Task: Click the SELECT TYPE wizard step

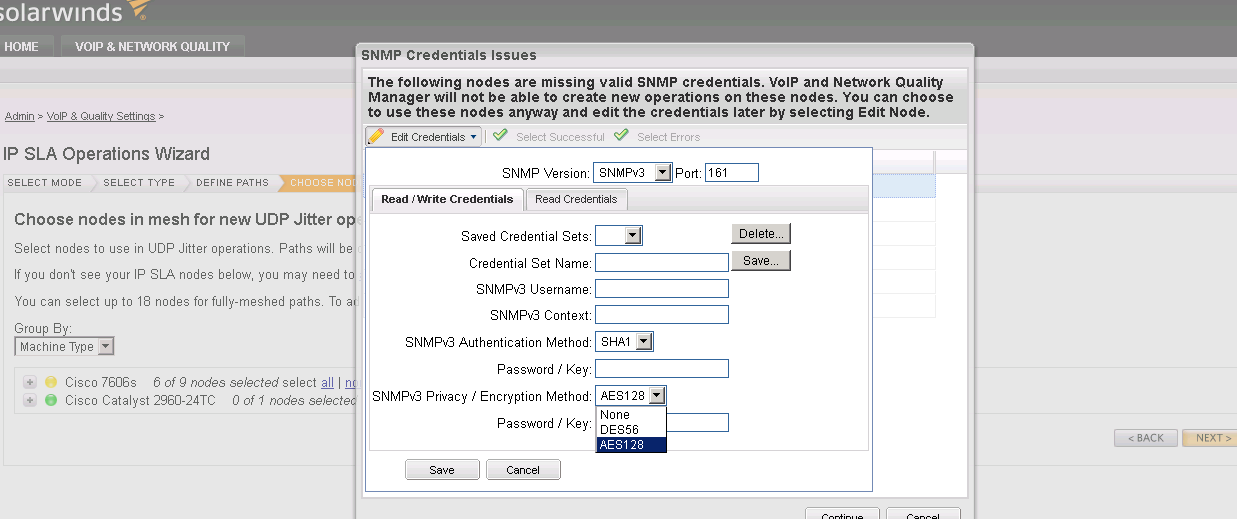Action: (139, 183)
